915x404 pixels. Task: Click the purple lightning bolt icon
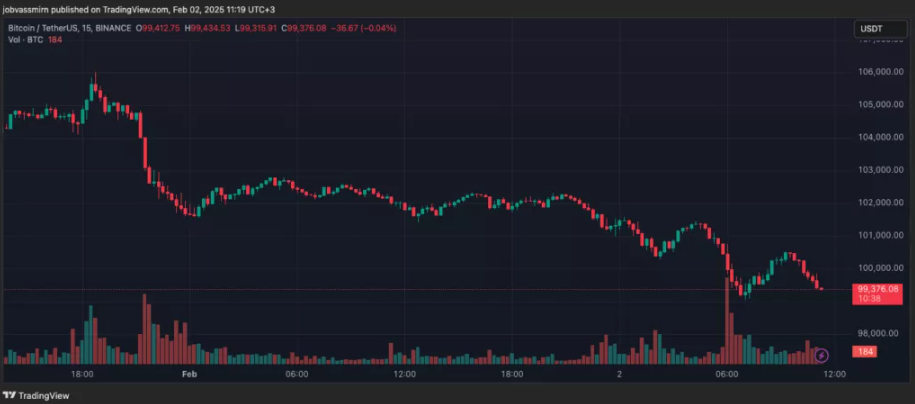[821, 354]
